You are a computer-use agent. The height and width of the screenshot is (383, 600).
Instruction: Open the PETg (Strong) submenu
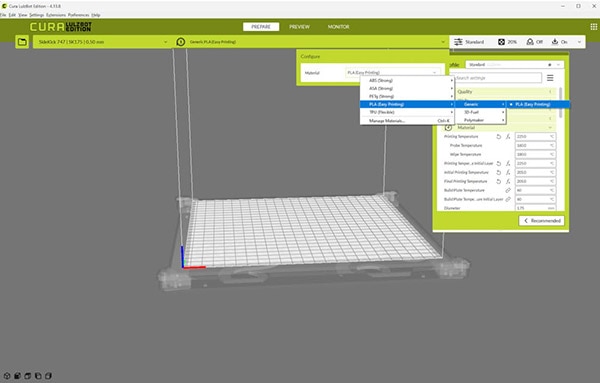407,96
